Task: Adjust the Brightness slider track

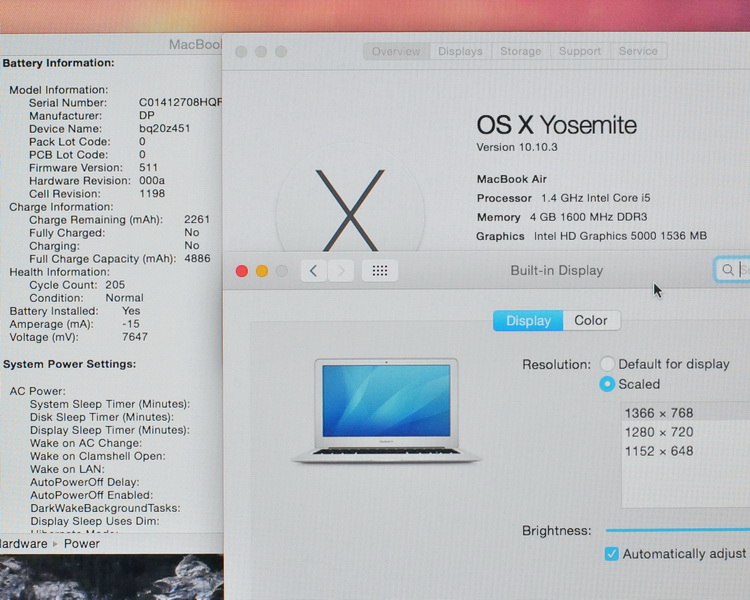Action: click(677, 530)
